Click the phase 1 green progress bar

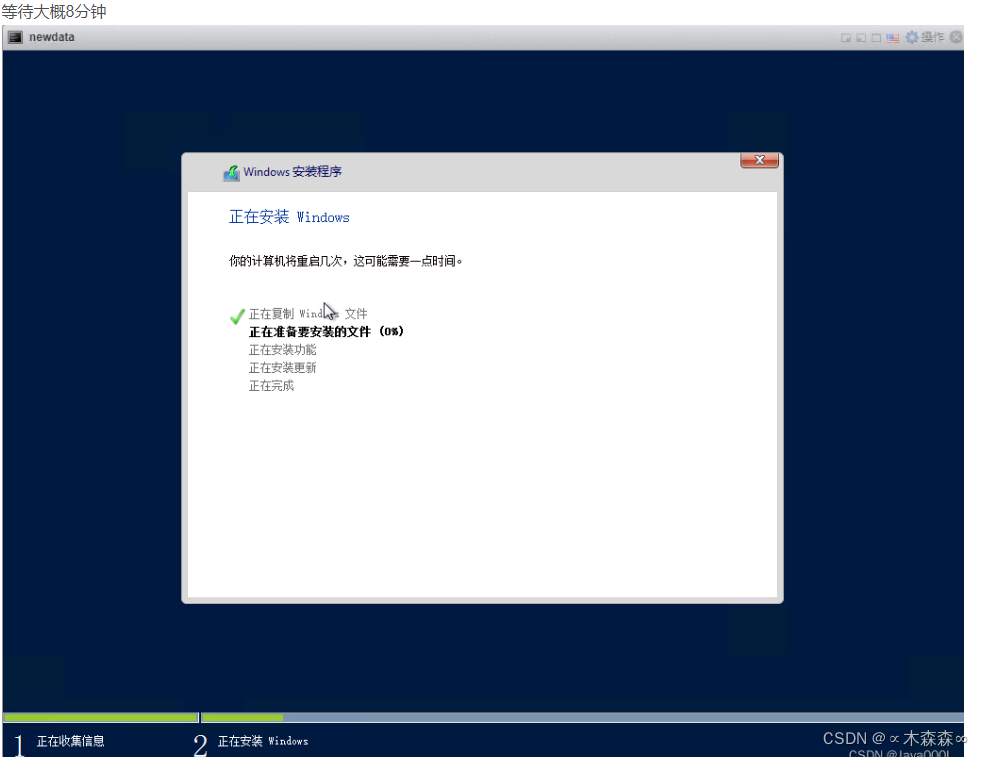(x=101, y=718)
